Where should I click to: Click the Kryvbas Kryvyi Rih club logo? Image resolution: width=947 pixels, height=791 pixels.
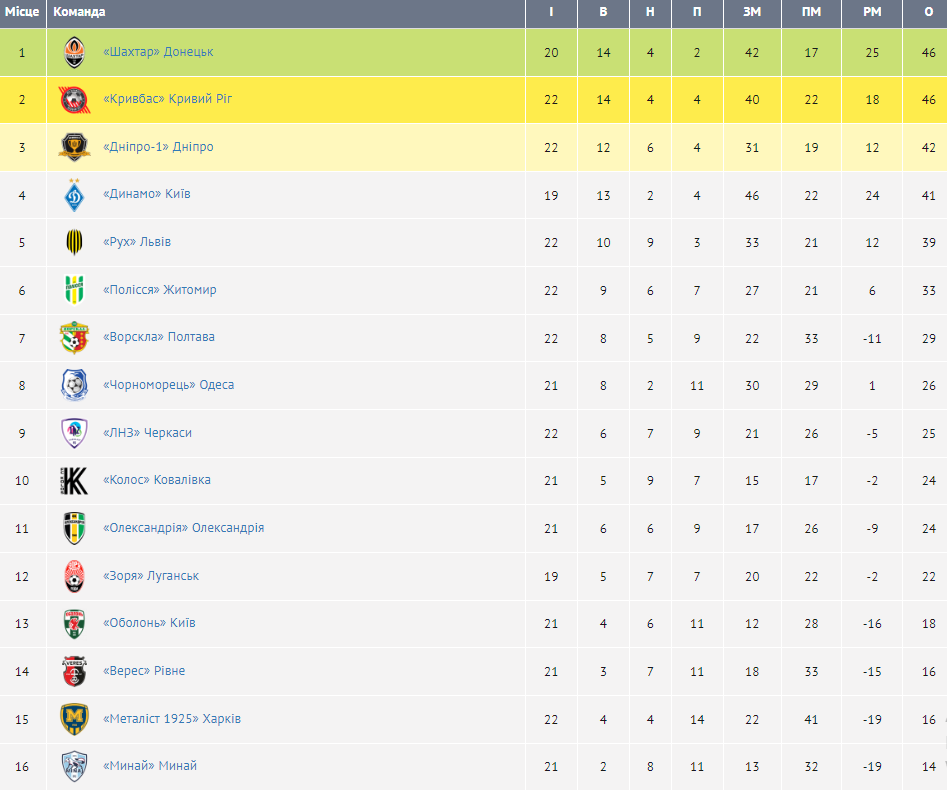click(x=75, y=100)
